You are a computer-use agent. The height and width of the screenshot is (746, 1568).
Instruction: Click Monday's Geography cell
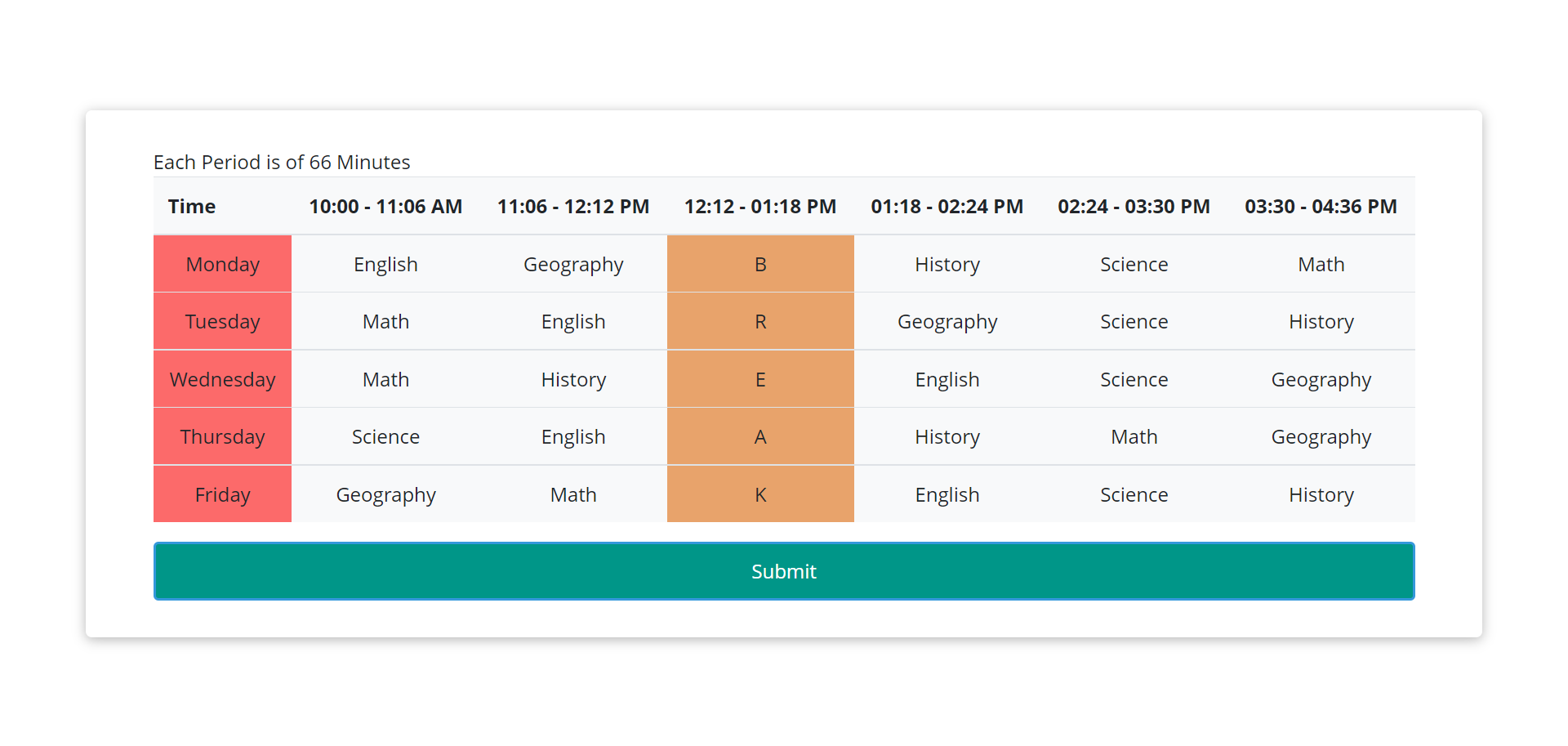573,264
